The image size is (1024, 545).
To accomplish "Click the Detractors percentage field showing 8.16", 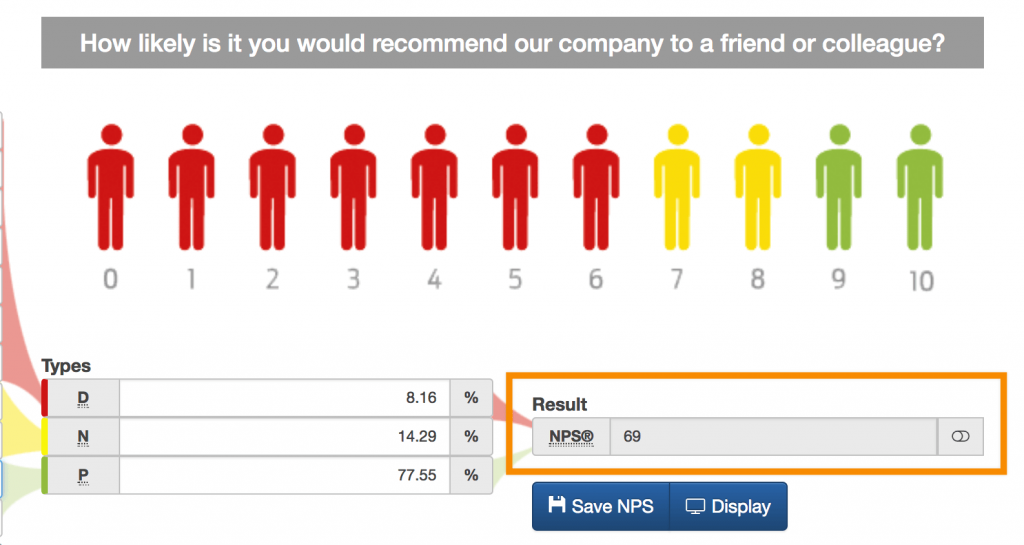I will coord(285,397).
